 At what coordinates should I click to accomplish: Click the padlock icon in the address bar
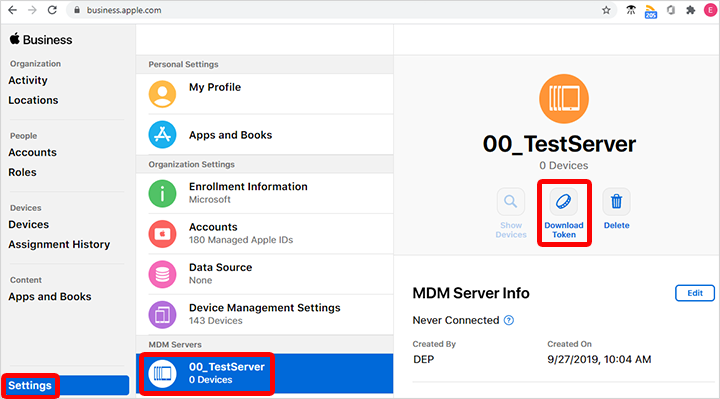tap(77, 10)
